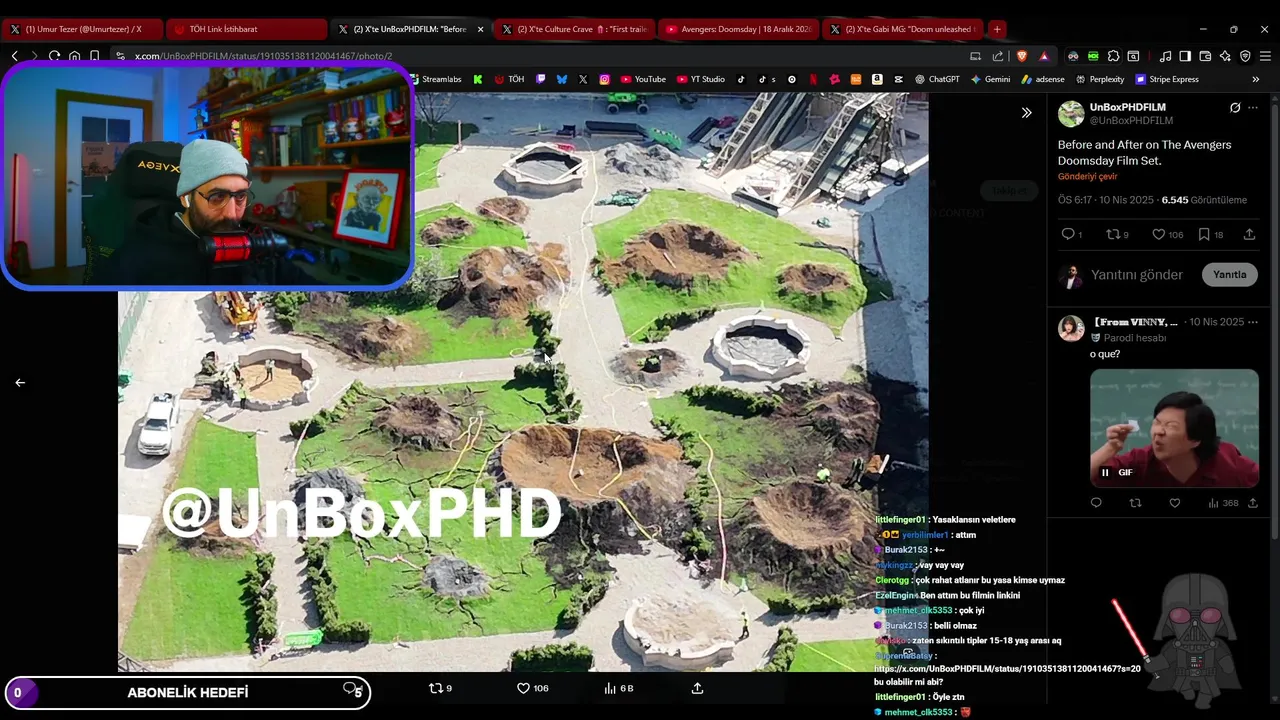View post analytics showing 6 B

point(619,688)
